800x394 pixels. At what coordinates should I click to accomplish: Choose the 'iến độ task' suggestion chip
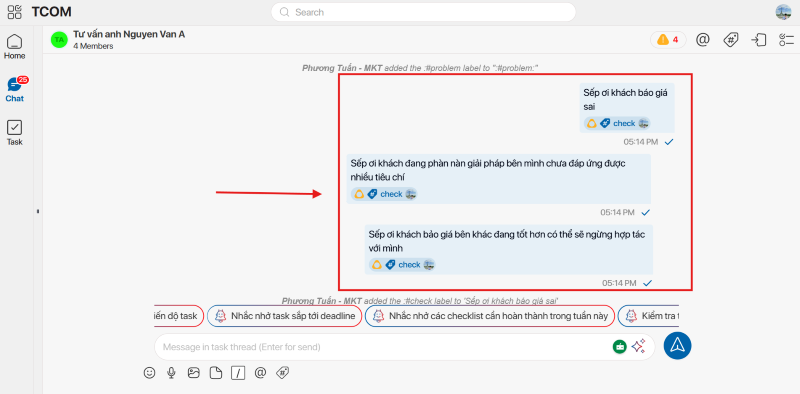click(x=178, y=316)
